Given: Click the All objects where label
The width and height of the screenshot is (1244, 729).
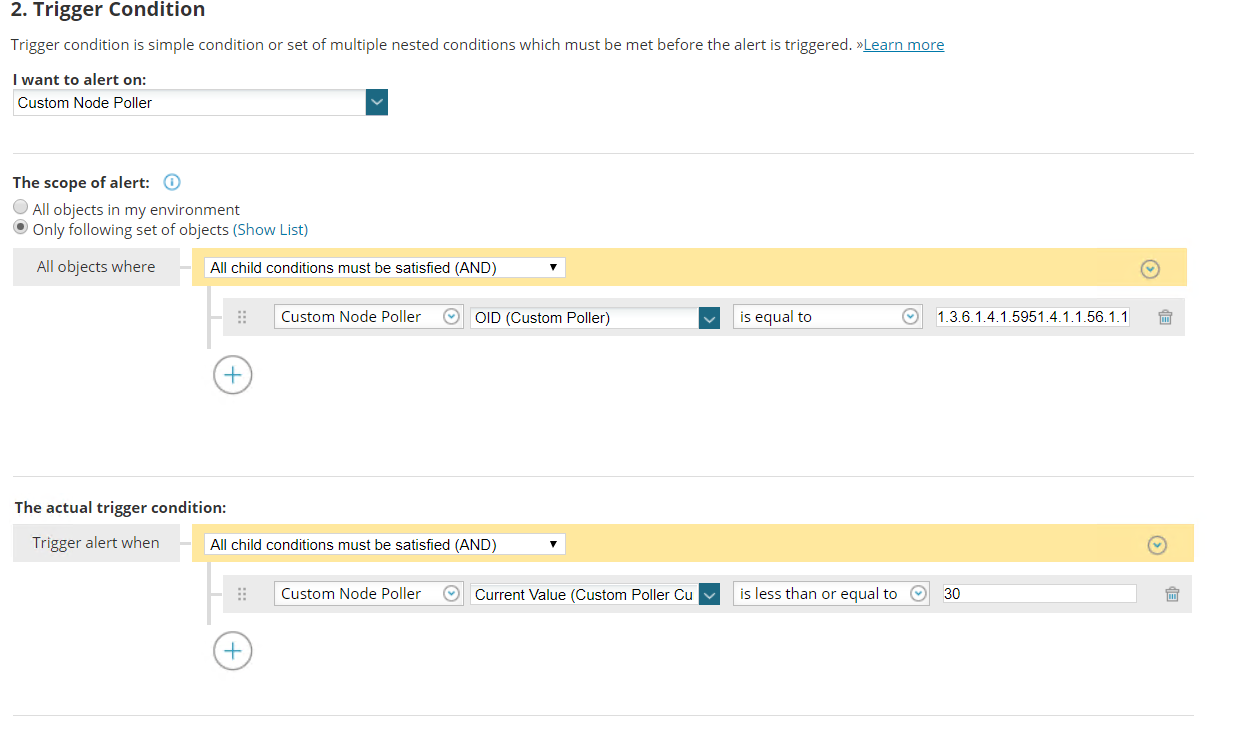Looking at the screenshot, I should 96,267.
